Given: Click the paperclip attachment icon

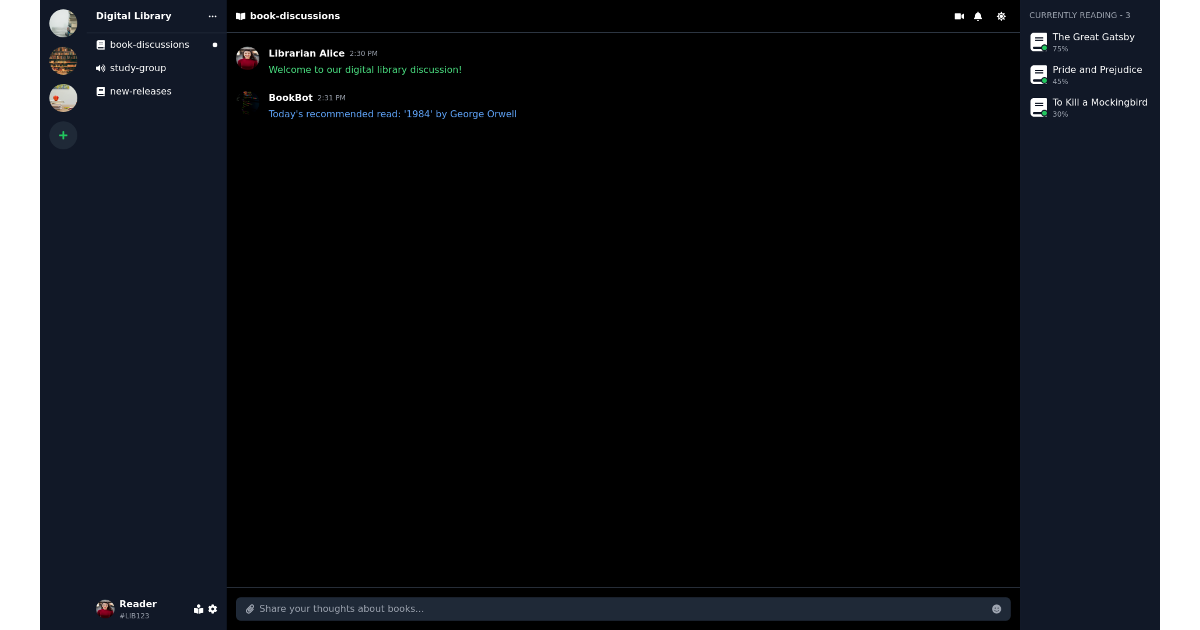Looking at the screenshot, I should click(x=250, y=609).
